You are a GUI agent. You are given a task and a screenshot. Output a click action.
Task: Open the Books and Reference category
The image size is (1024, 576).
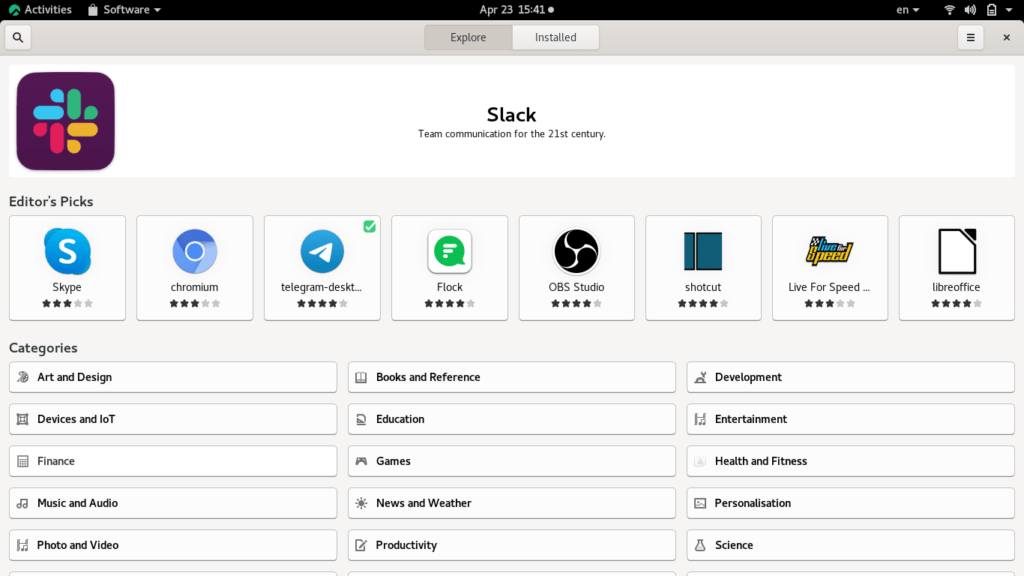pyautogui.click(x=512, y=377)
